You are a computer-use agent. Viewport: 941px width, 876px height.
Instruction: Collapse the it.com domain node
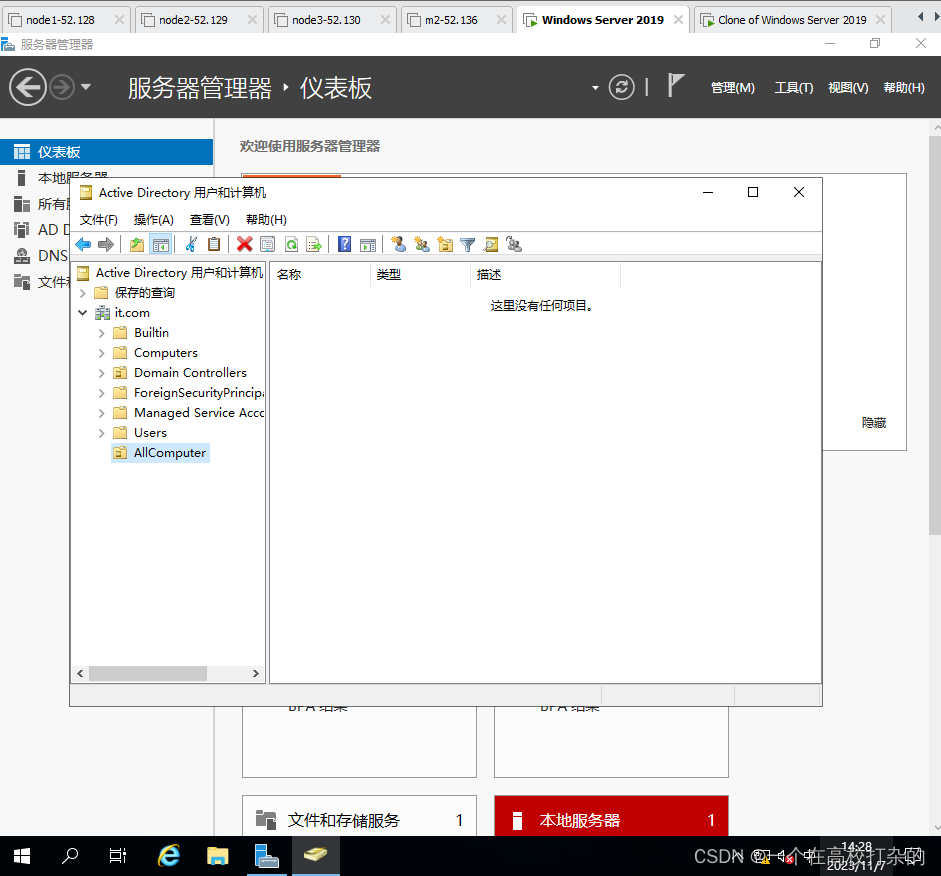[83, 313]
